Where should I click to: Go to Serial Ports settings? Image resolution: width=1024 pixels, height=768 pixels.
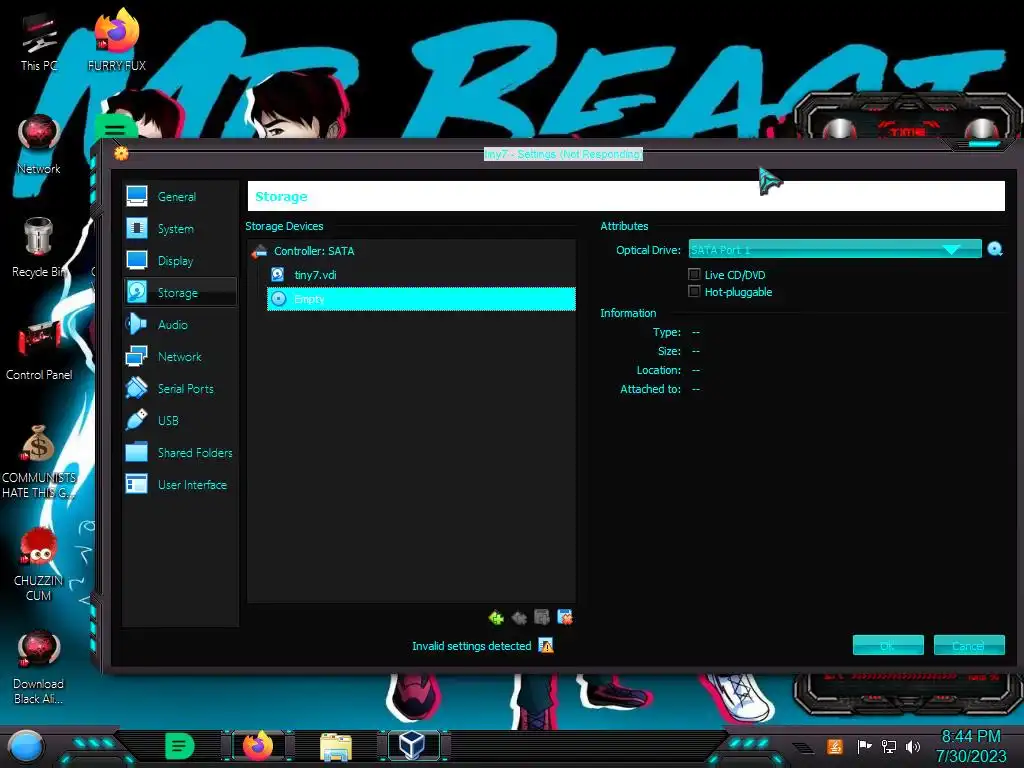coord(180,389)
